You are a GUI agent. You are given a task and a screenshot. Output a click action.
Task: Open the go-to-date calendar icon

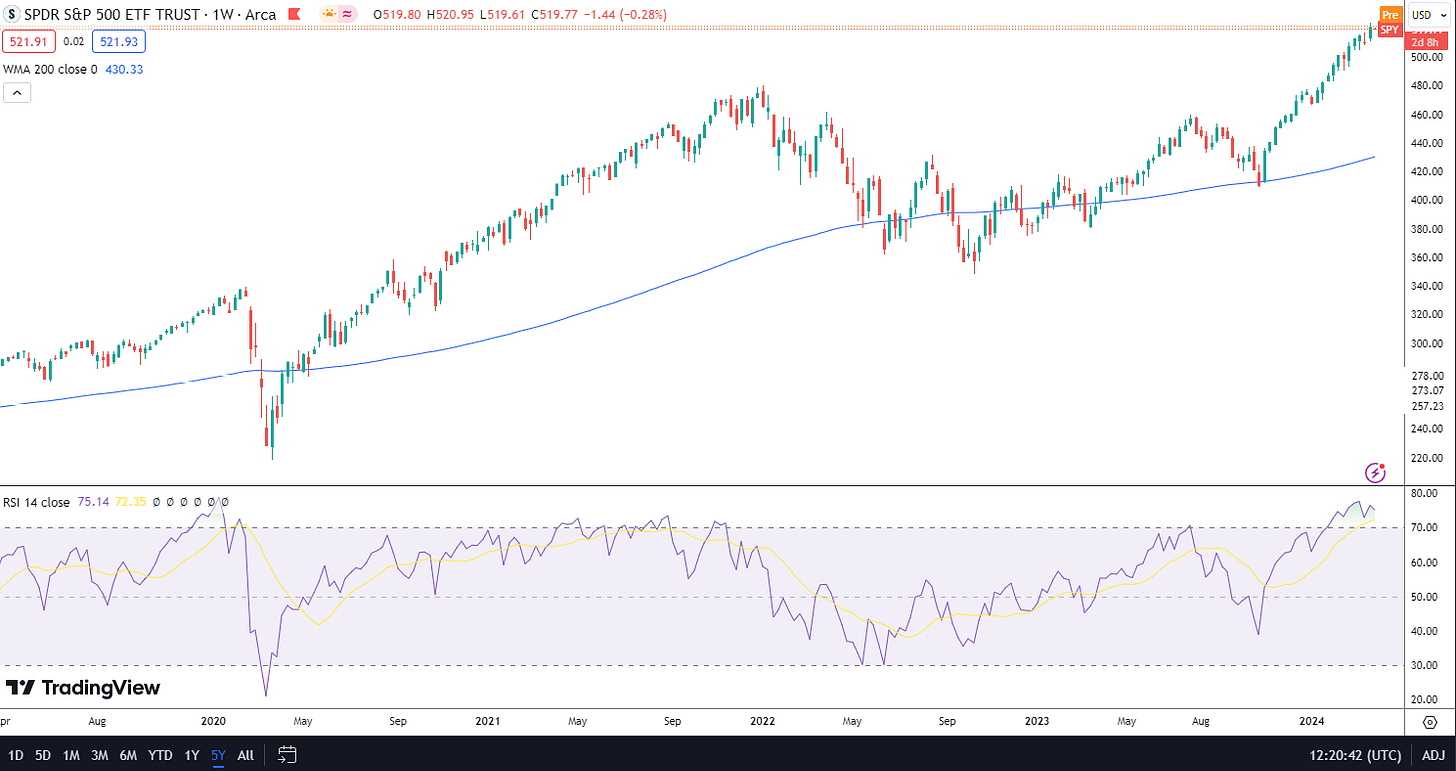click(x=287, y=754)
